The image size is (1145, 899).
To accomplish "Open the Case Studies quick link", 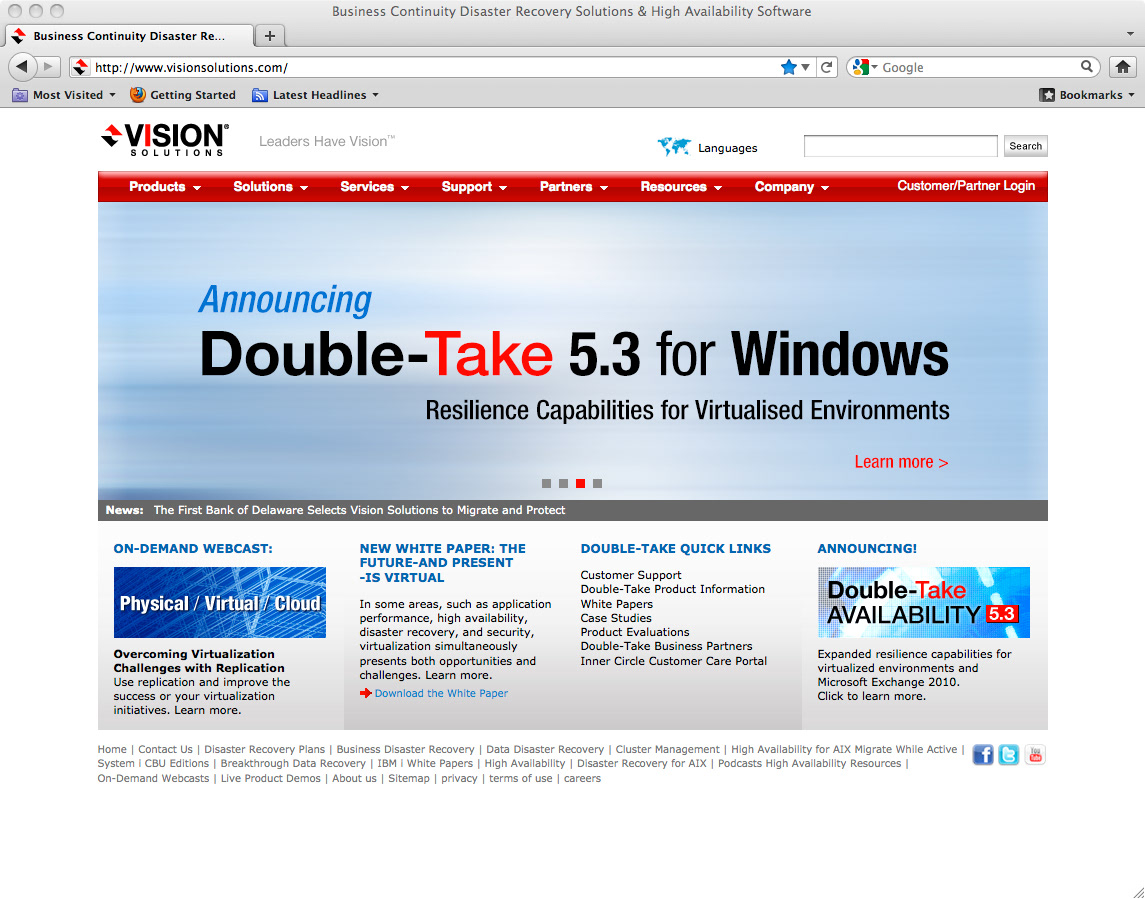I will (x=616, y=618).
